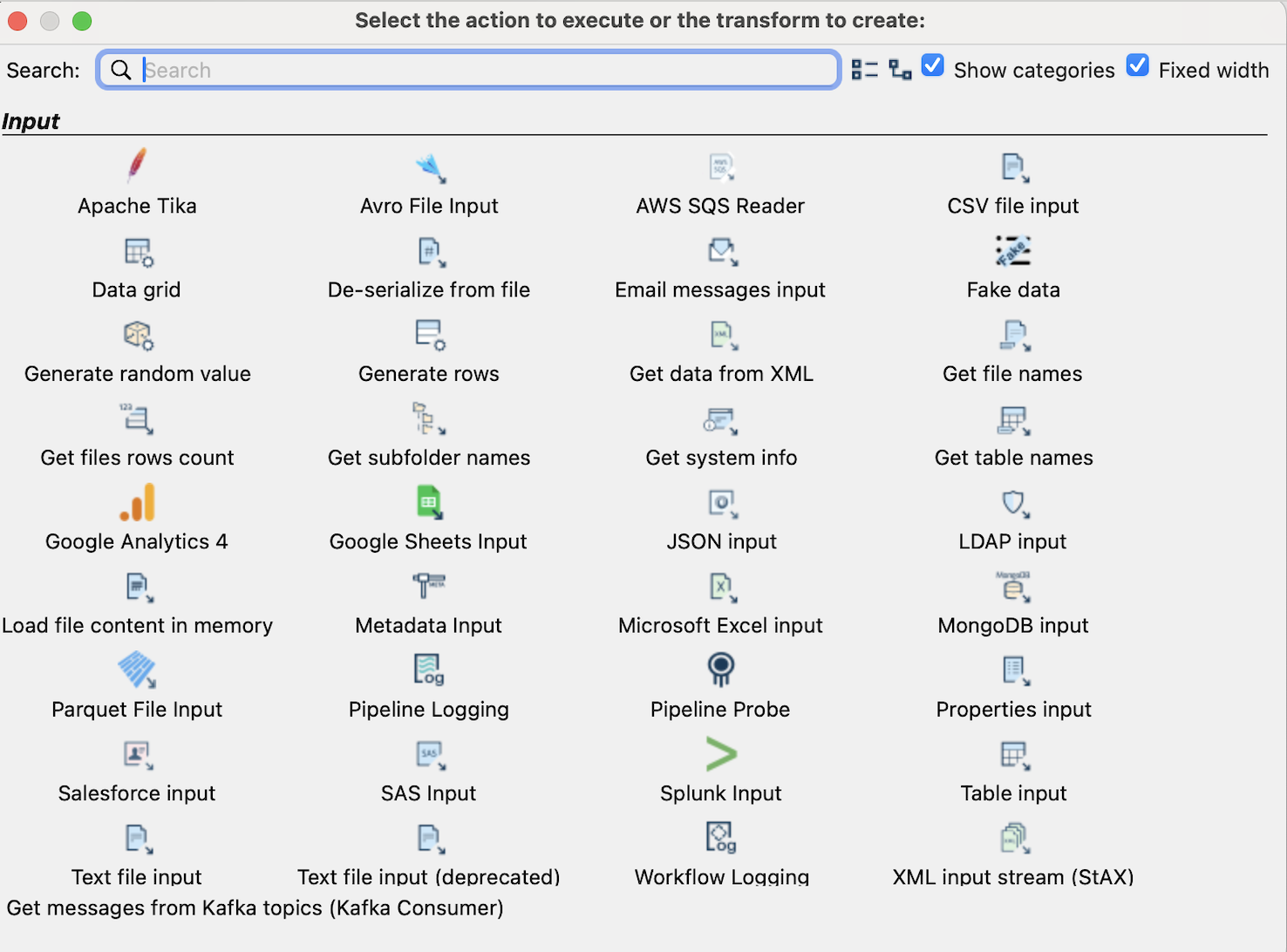Pick Load file content in memory icon

click(139, 588)
